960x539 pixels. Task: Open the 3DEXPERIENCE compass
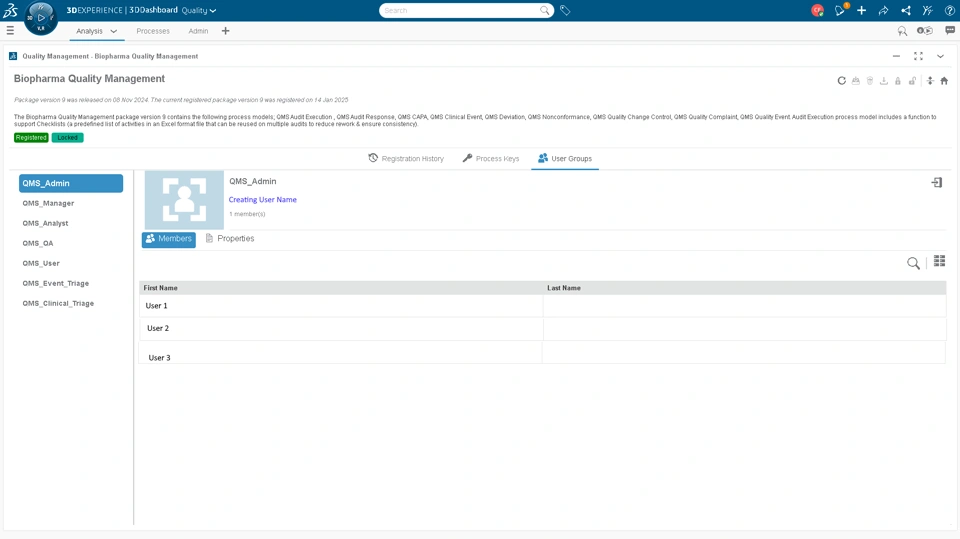[x=41, y=18]
